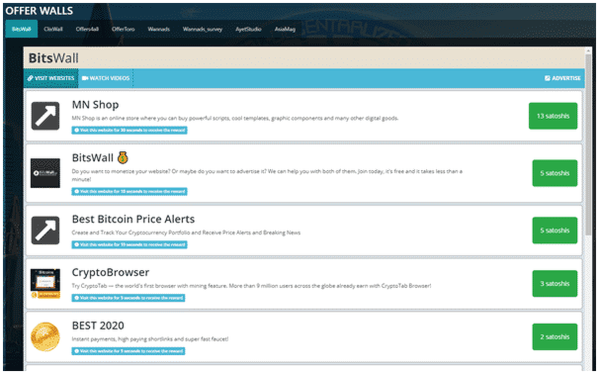
Task: Click the BitsWall header logo
Action: tap(53, 58)
